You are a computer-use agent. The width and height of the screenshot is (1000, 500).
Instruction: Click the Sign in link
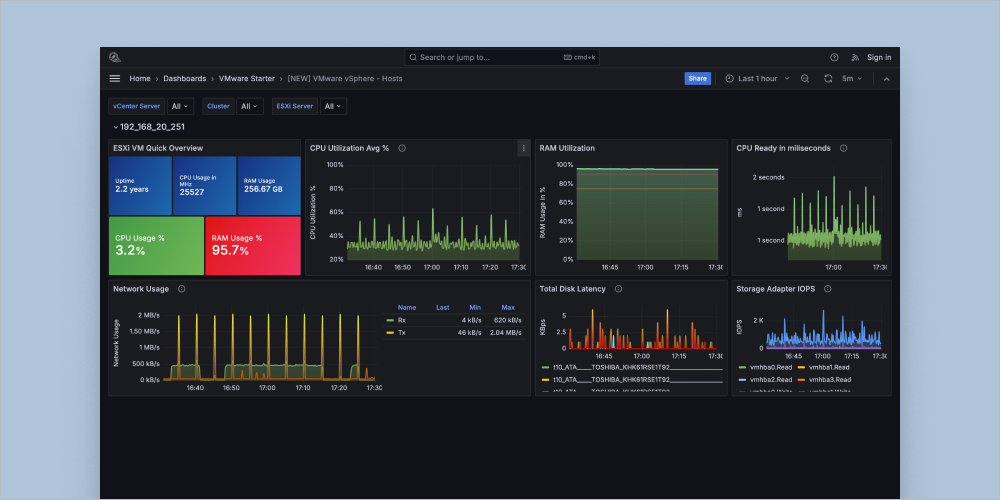[879, 57]
